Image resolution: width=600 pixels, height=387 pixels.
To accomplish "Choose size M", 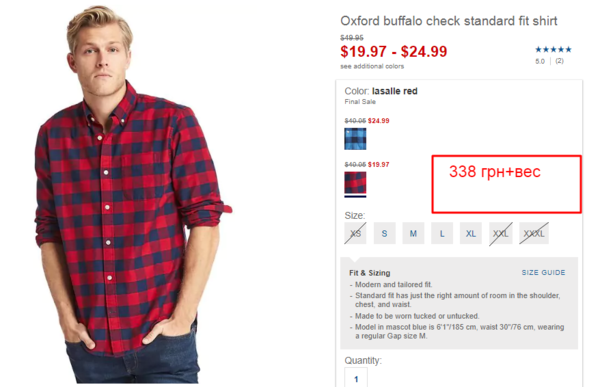I will 413,233.
